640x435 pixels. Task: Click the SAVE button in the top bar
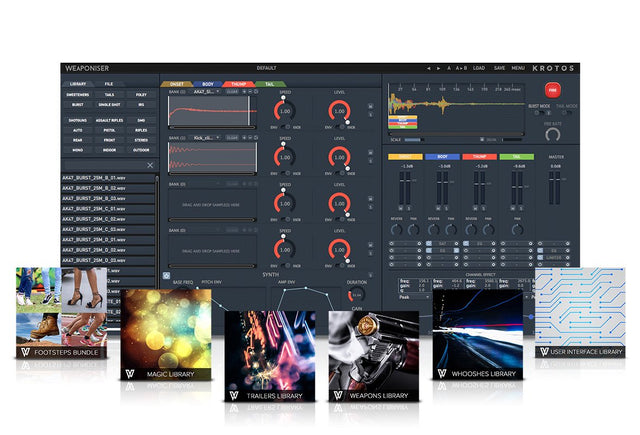tap(499, 68)
